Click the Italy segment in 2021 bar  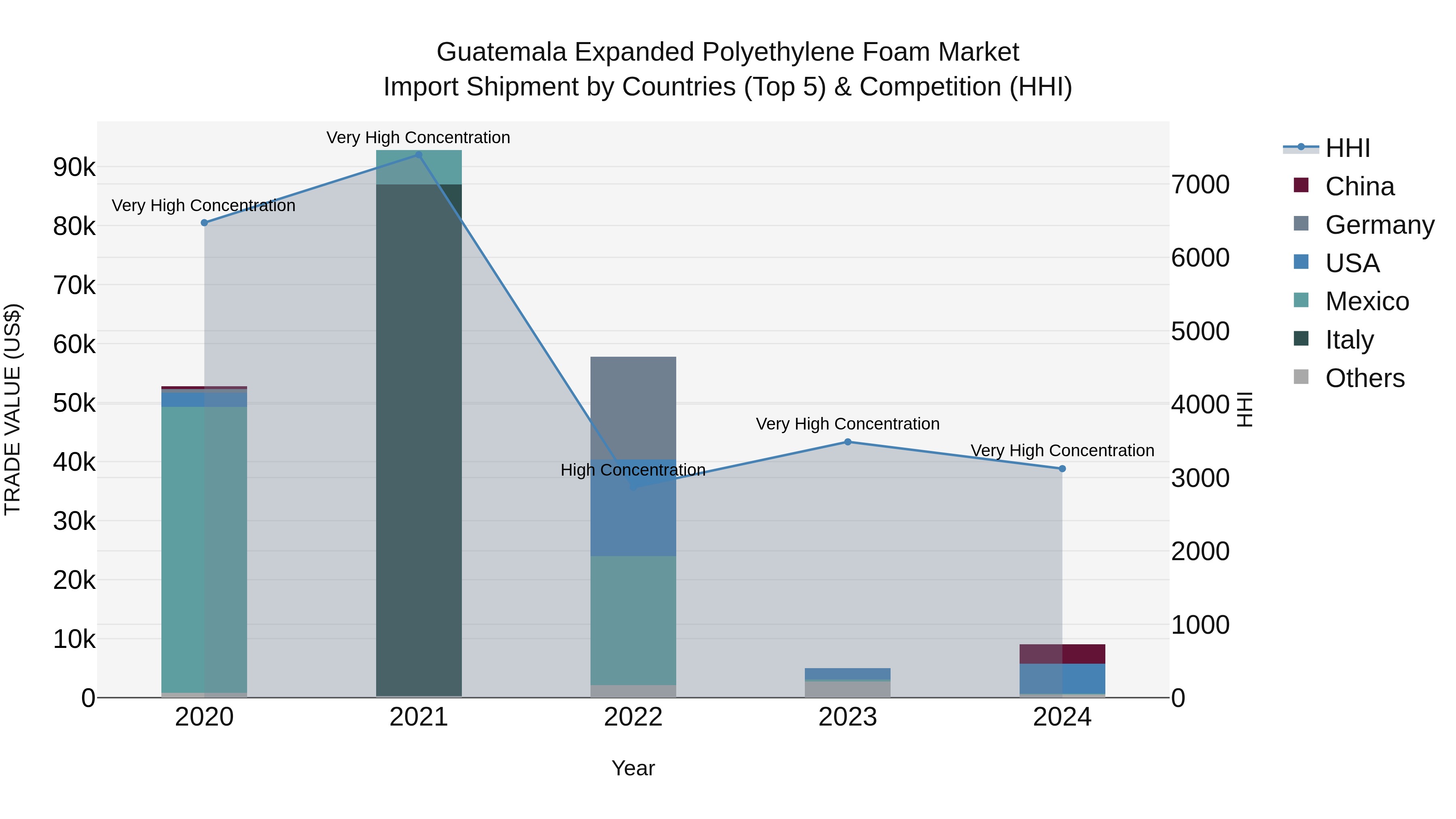419,440
